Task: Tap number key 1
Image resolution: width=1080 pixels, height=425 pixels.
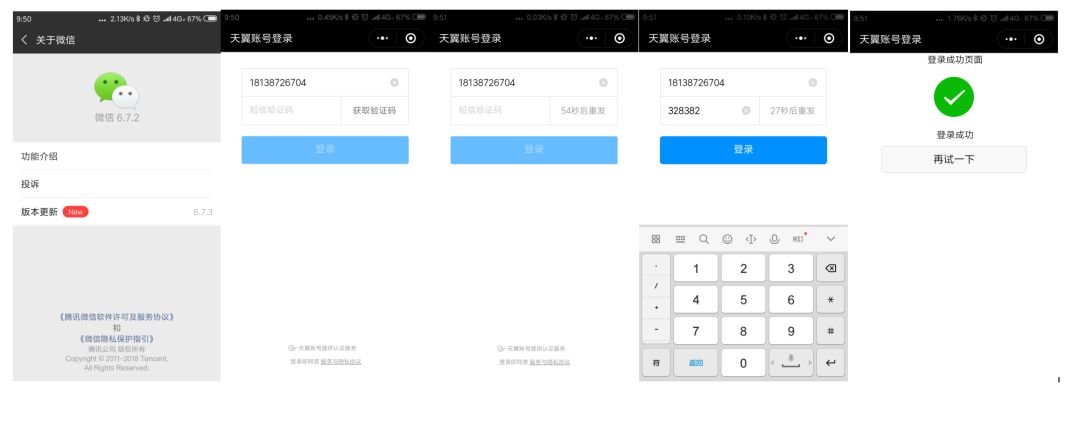Action: pyautogui.click(x=696, y=268)
